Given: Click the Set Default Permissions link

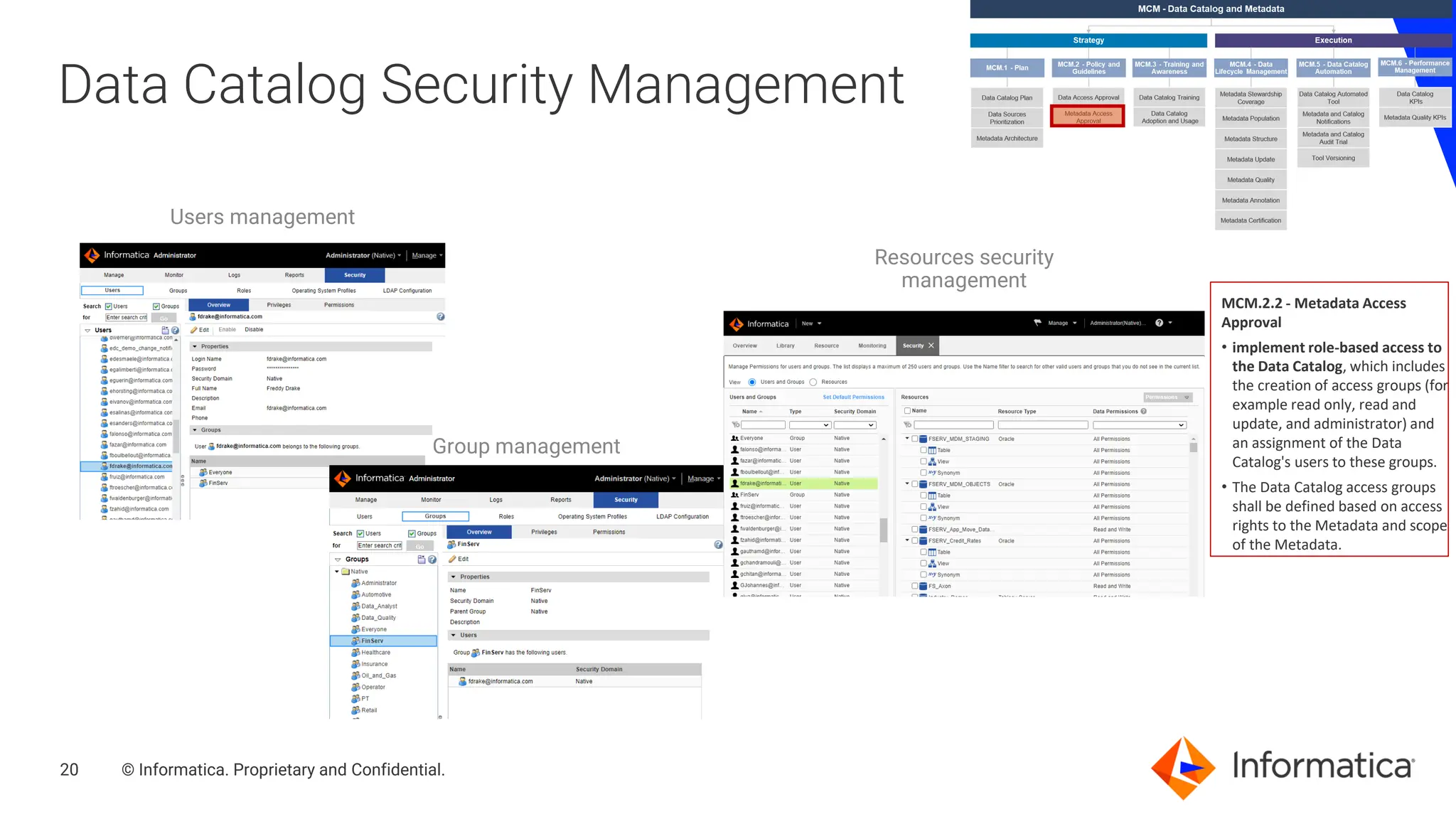Looking at the screenshot, I should tap(854, 397).
